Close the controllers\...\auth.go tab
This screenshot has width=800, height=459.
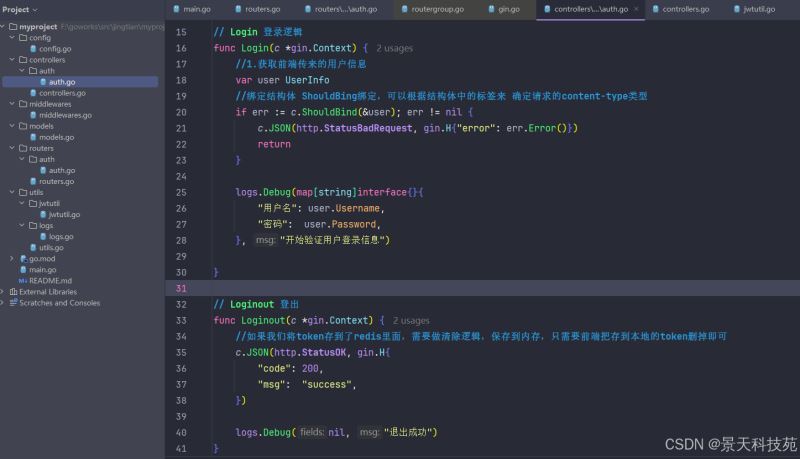pos(636,9)
